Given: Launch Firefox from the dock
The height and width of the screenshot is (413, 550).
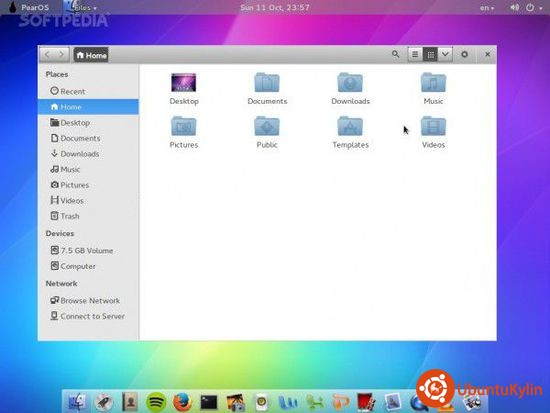Looking at the screenshot, I should coord(182,402).
